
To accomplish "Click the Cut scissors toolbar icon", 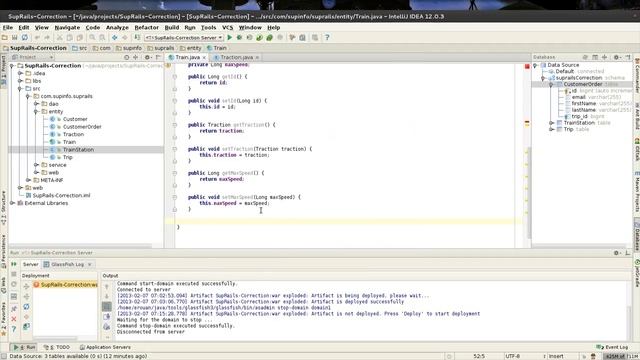I will (60, 38).
